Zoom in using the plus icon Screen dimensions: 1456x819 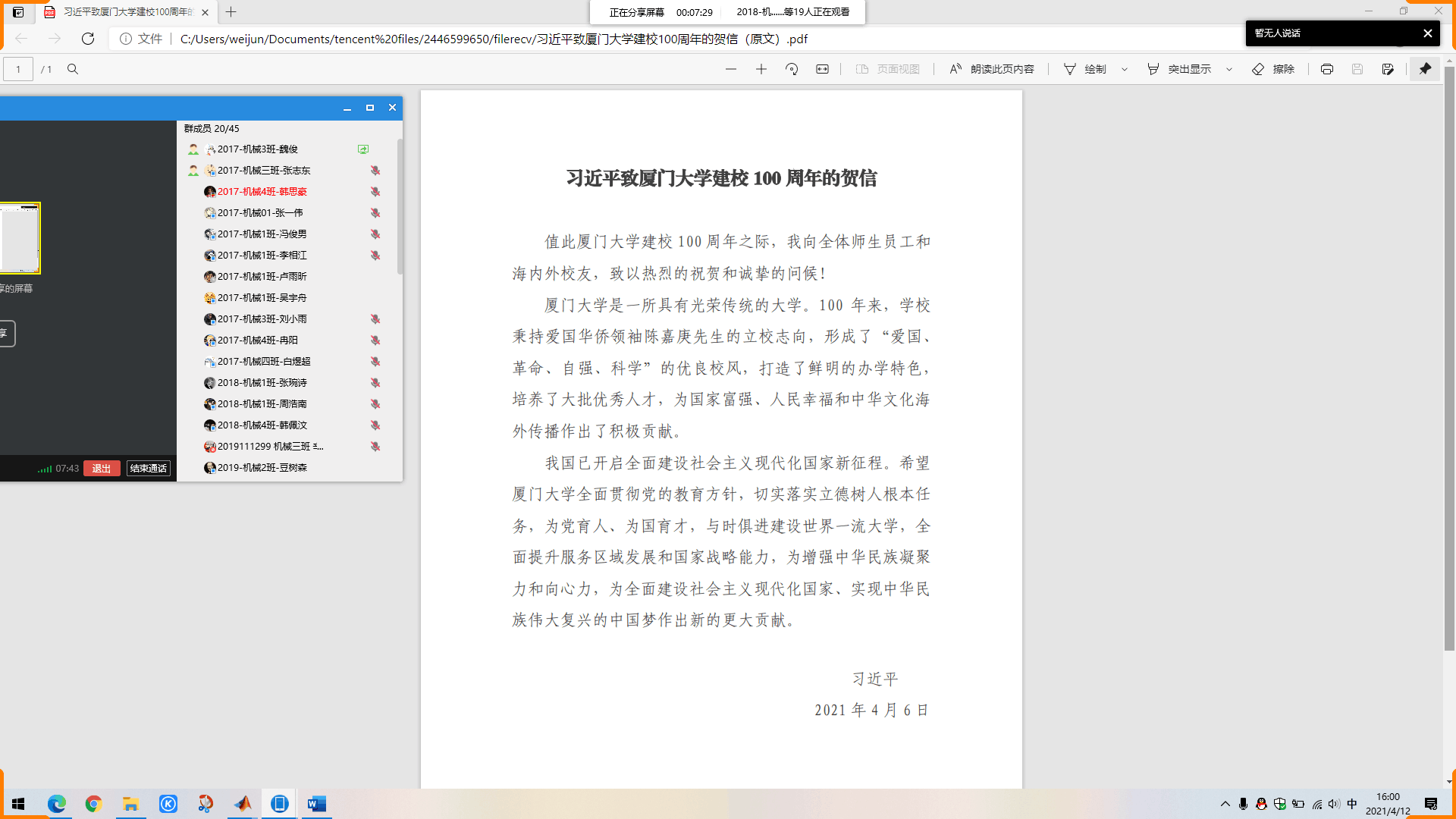tap(761, 69)
